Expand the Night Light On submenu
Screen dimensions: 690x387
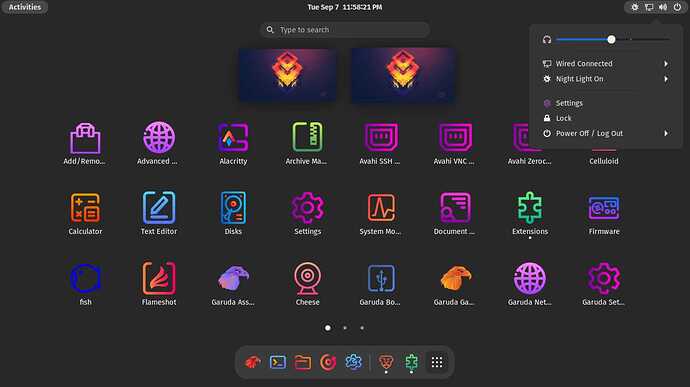pos(666,79)
